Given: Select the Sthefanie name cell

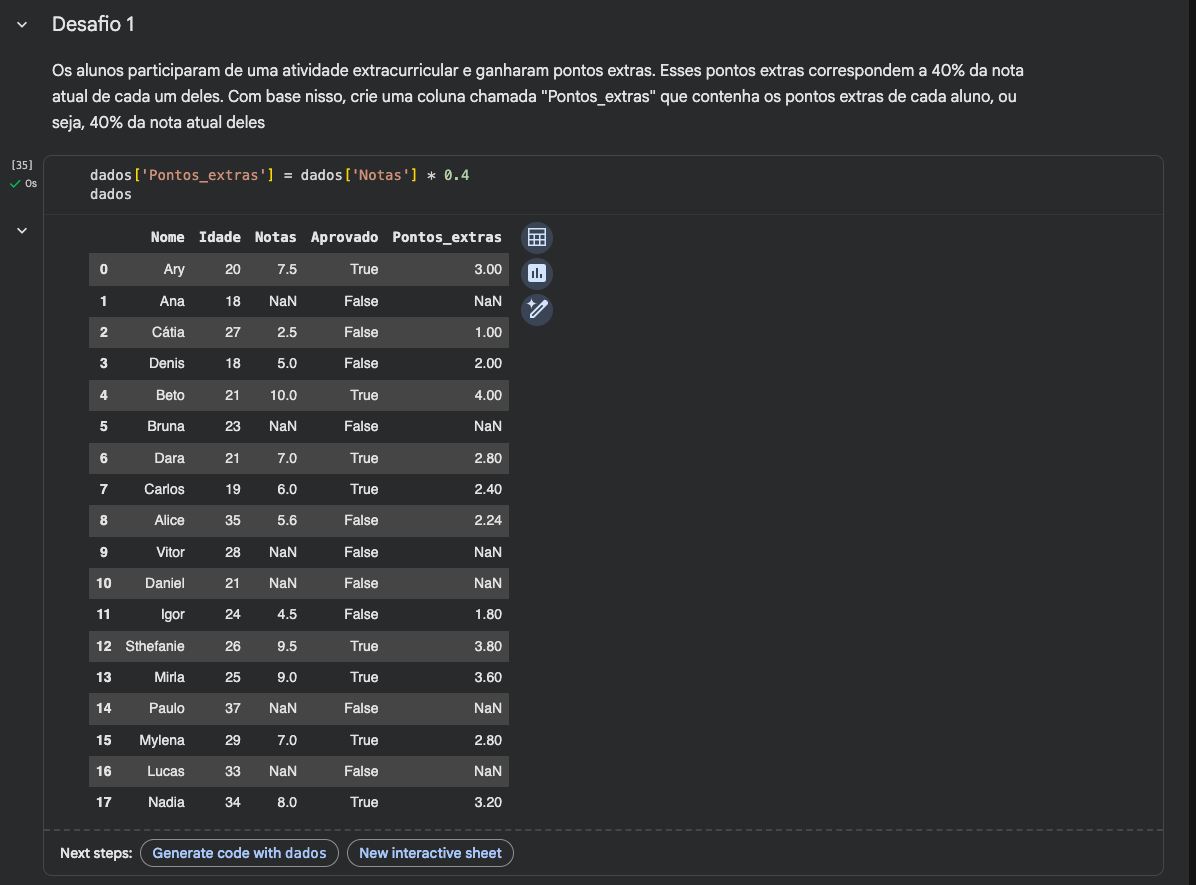Looking at the screenshot, I should pyautogui.click(x=155, y=646).
